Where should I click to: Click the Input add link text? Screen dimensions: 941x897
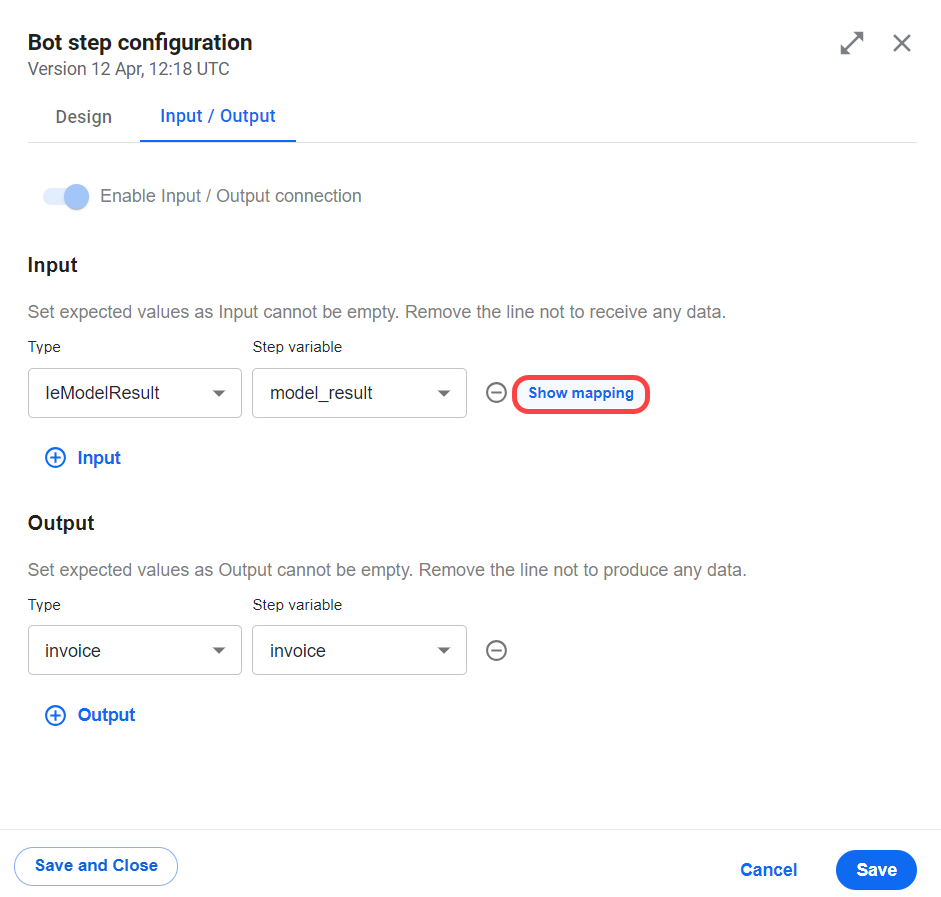99,458
